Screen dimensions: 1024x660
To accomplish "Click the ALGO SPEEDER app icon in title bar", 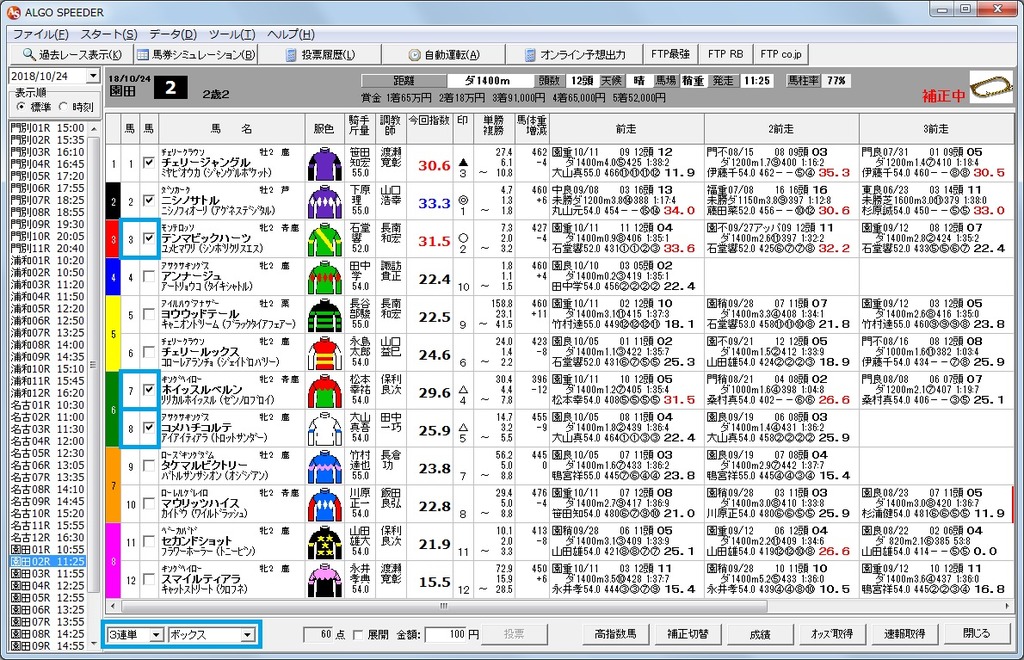I will 12,12.
